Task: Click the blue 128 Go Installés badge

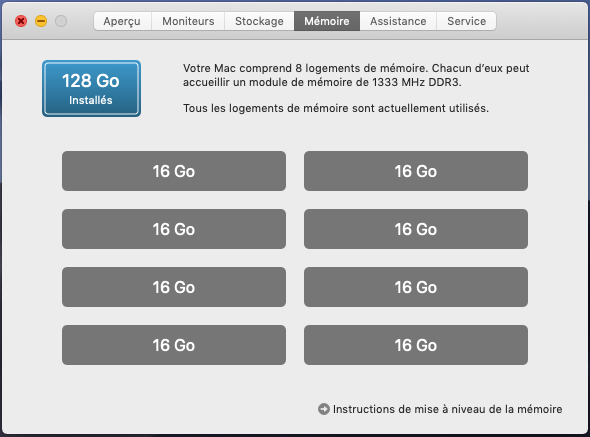Action: click(x=91, y=88)
